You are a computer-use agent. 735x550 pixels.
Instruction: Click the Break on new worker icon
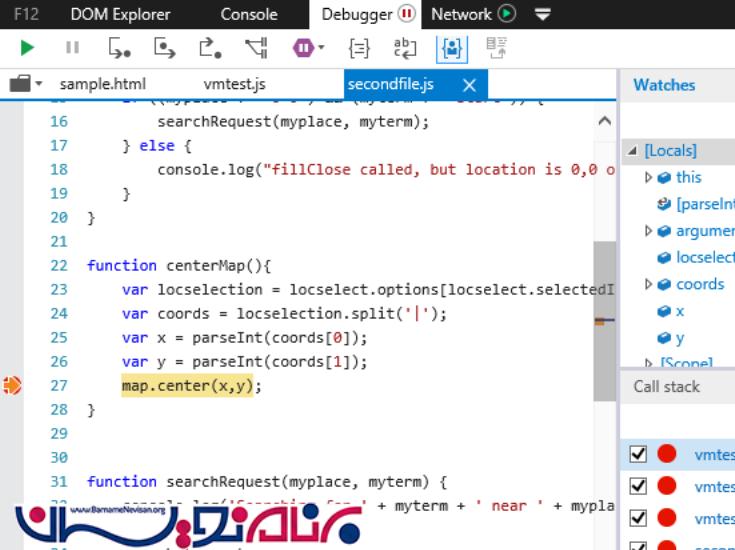(x=256, y=47)
